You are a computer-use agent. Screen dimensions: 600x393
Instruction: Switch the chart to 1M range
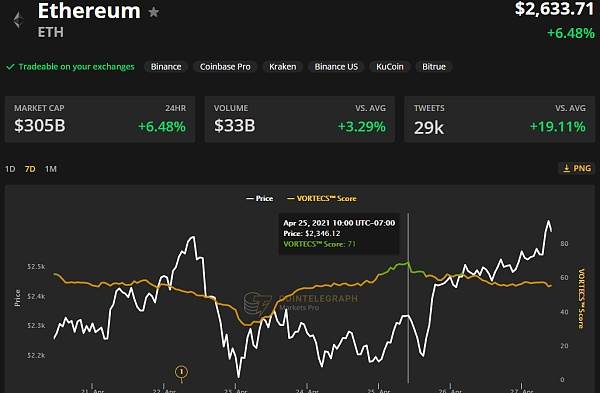pos(51,169)
